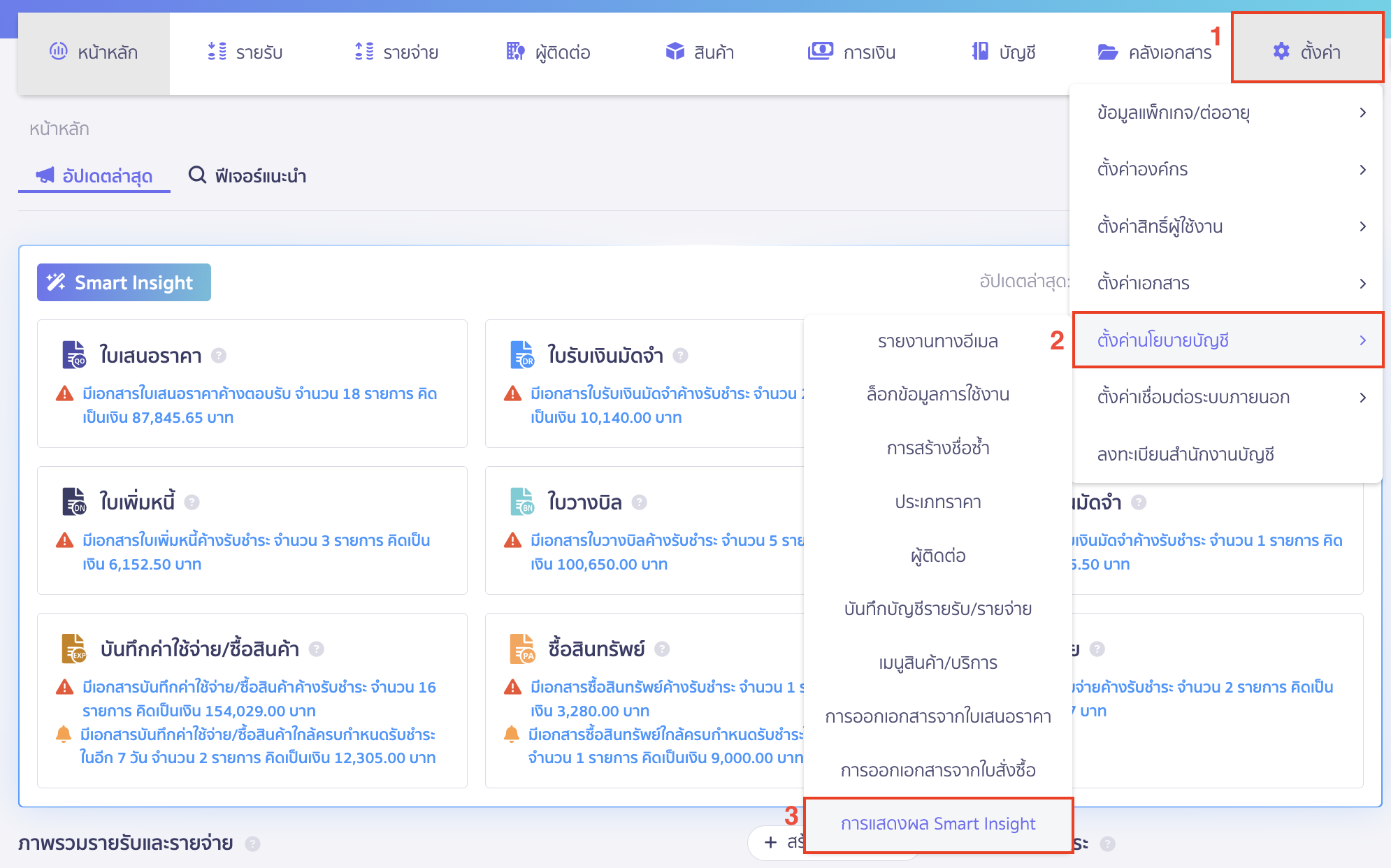Click the ผู้ติดต่อ contacts icon

tap(514, 51)
